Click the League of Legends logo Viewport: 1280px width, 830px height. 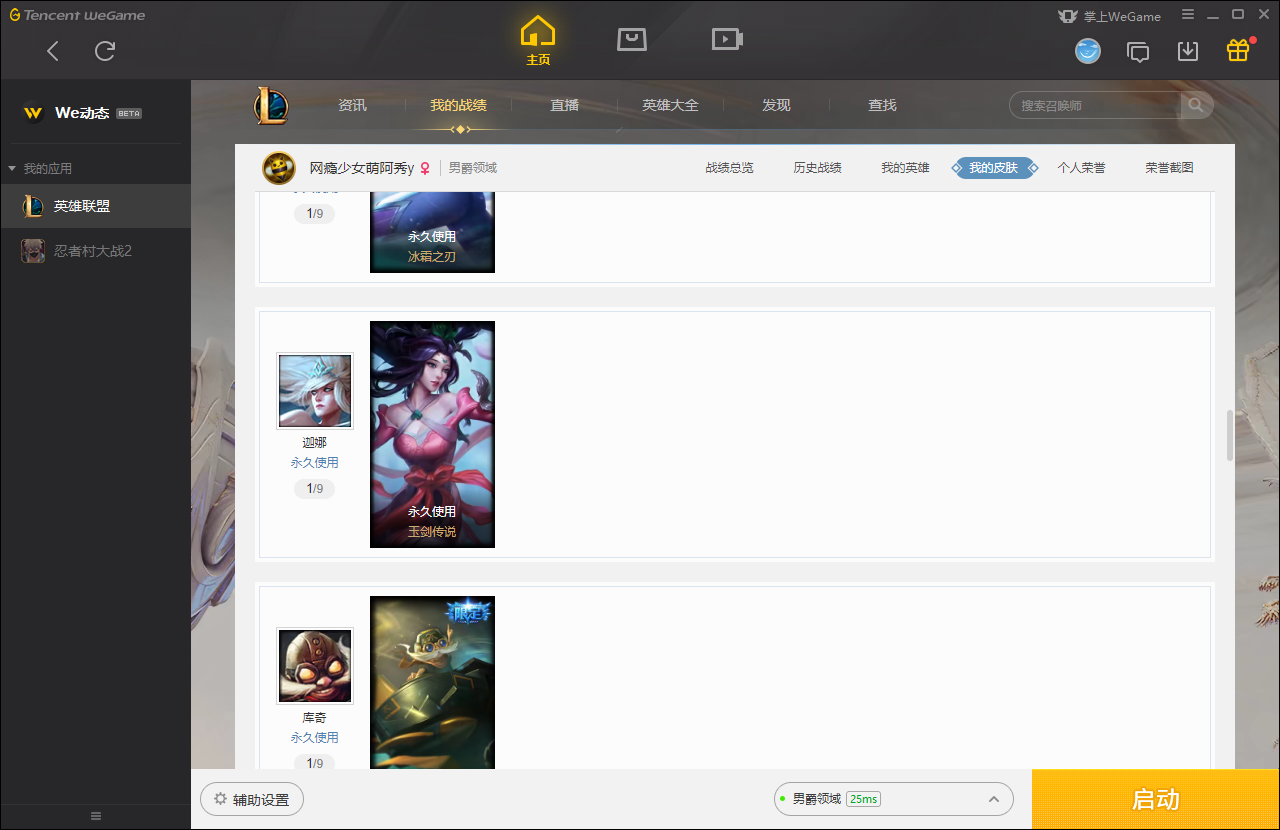point(270,105)
